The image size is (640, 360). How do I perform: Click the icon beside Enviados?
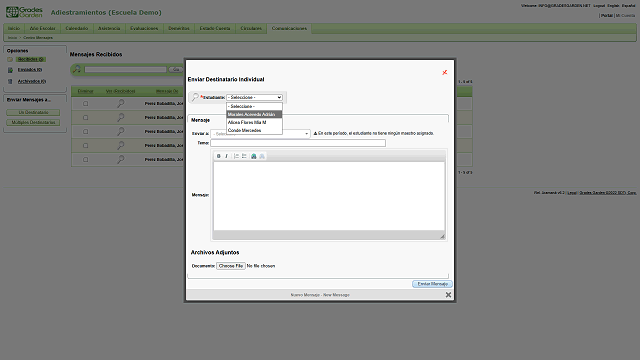click(10, 70)
